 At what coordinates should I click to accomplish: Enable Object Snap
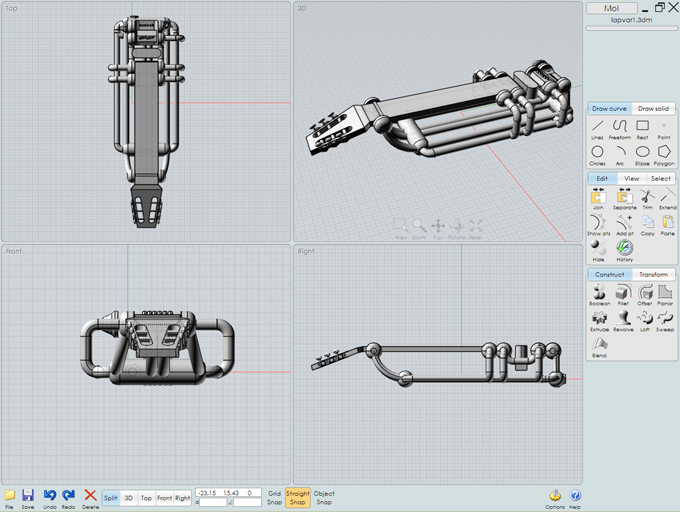(324, 497)
